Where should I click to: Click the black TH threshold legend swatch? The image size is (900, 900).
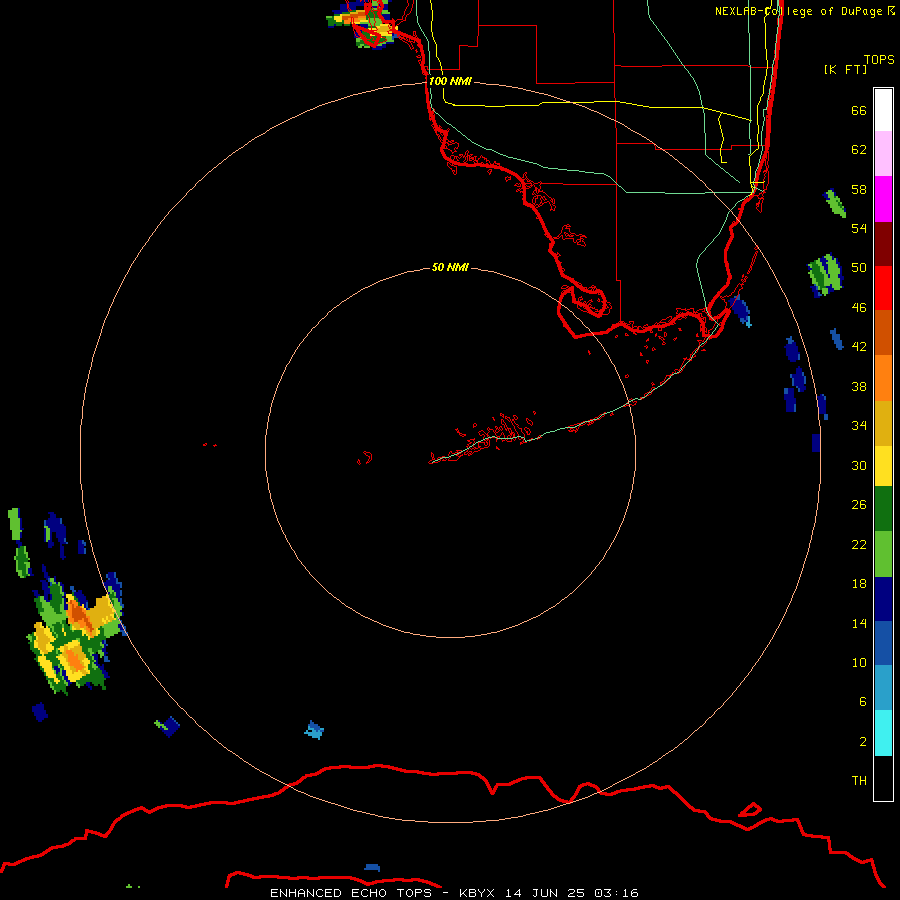coord(883,778)
